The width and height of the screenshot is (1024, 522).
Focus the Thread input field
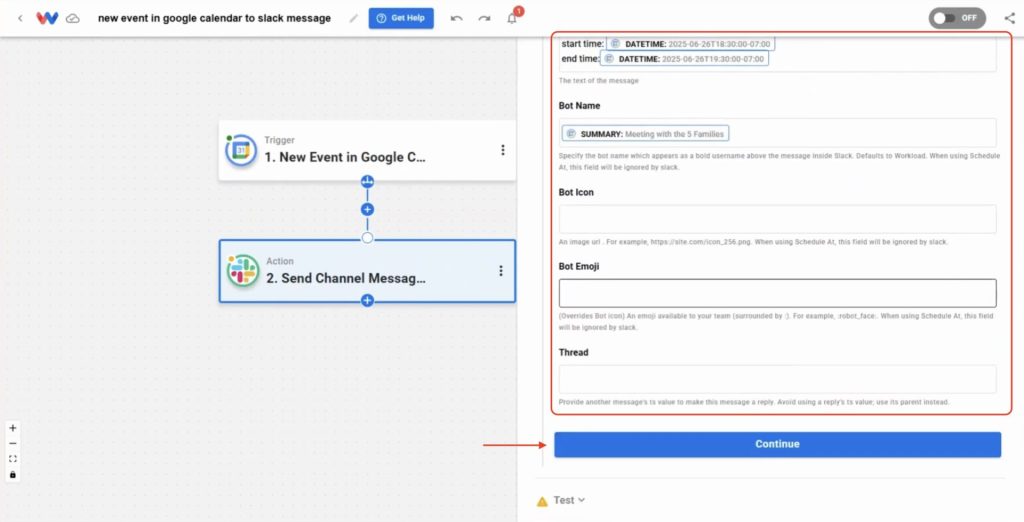pyautogui.click(x=777, y=379)
